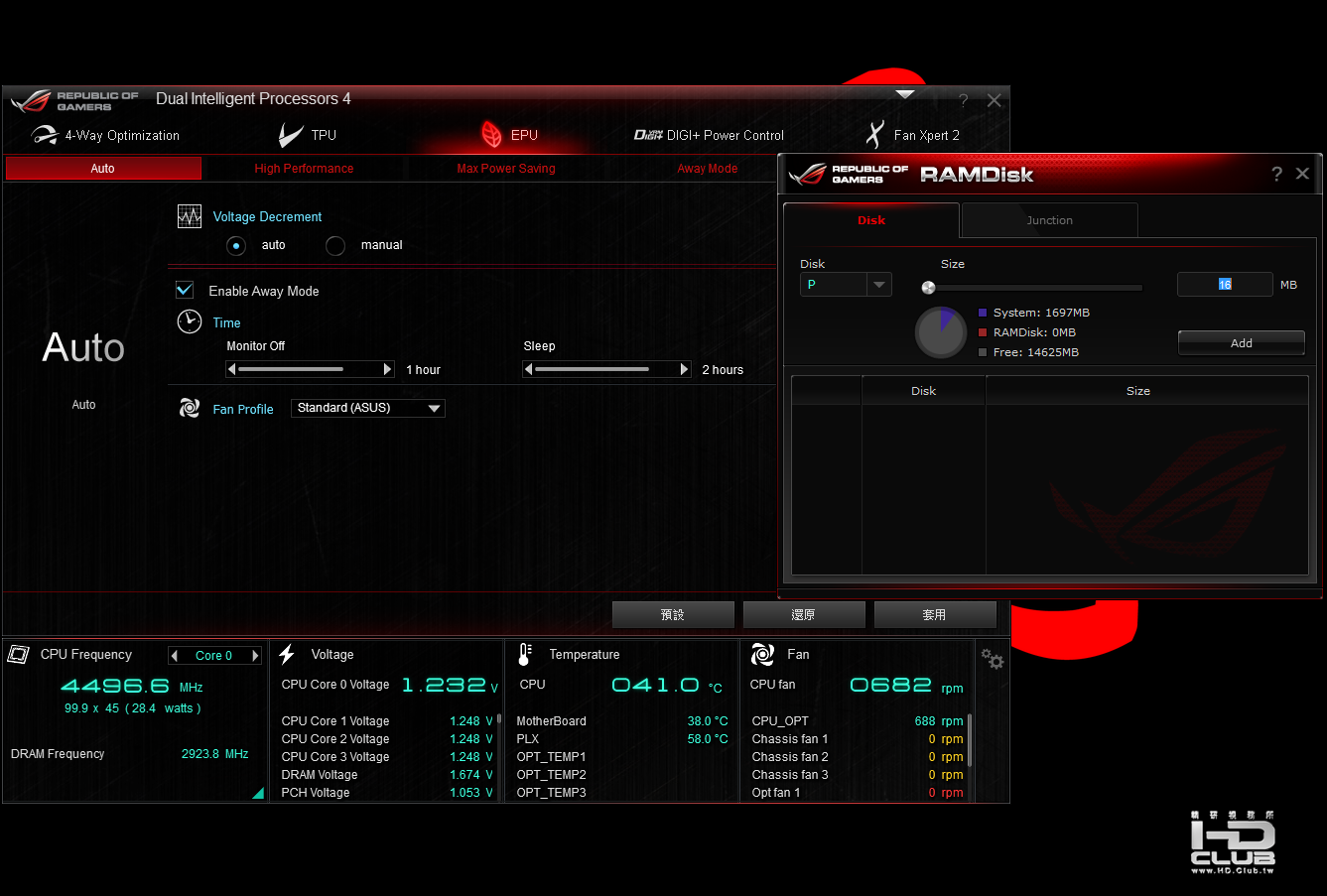Click the 套用 apply button

pyautogui.click(x=935, y=615)
